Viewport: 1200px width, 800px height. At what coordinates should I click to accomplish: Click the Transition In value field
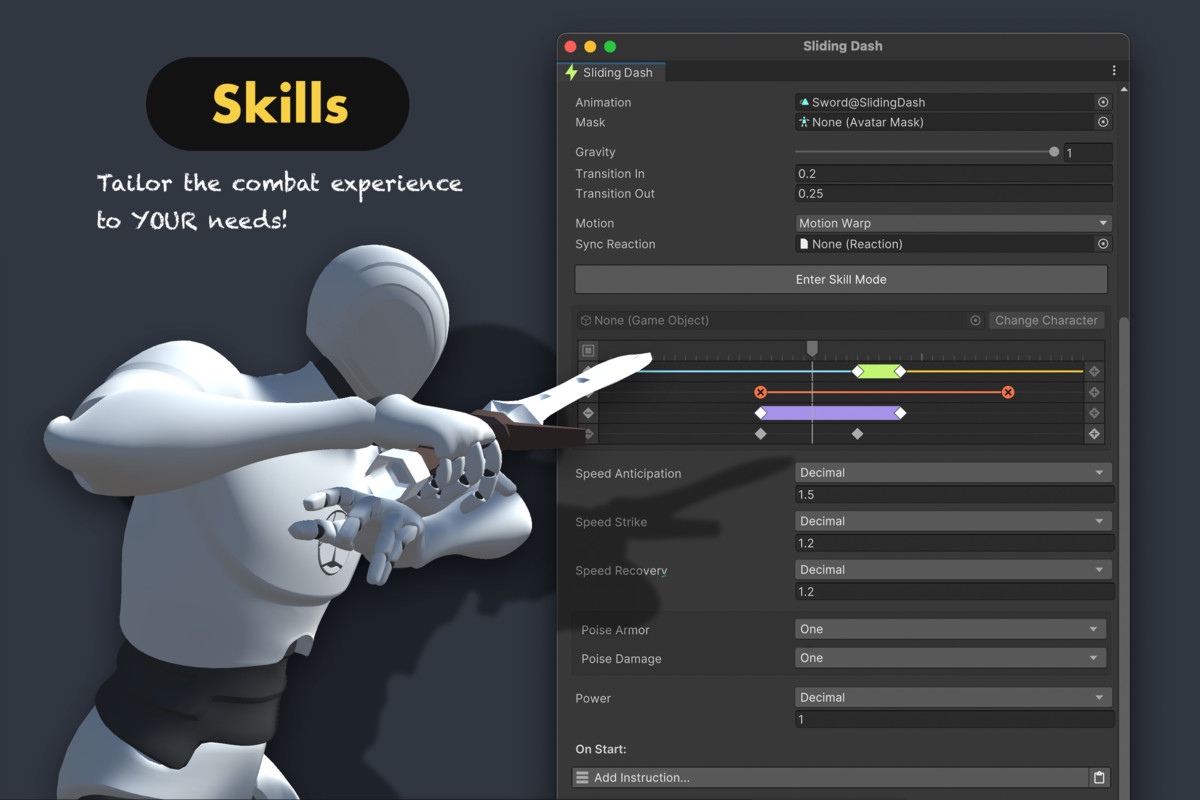(x=952, y=173)
